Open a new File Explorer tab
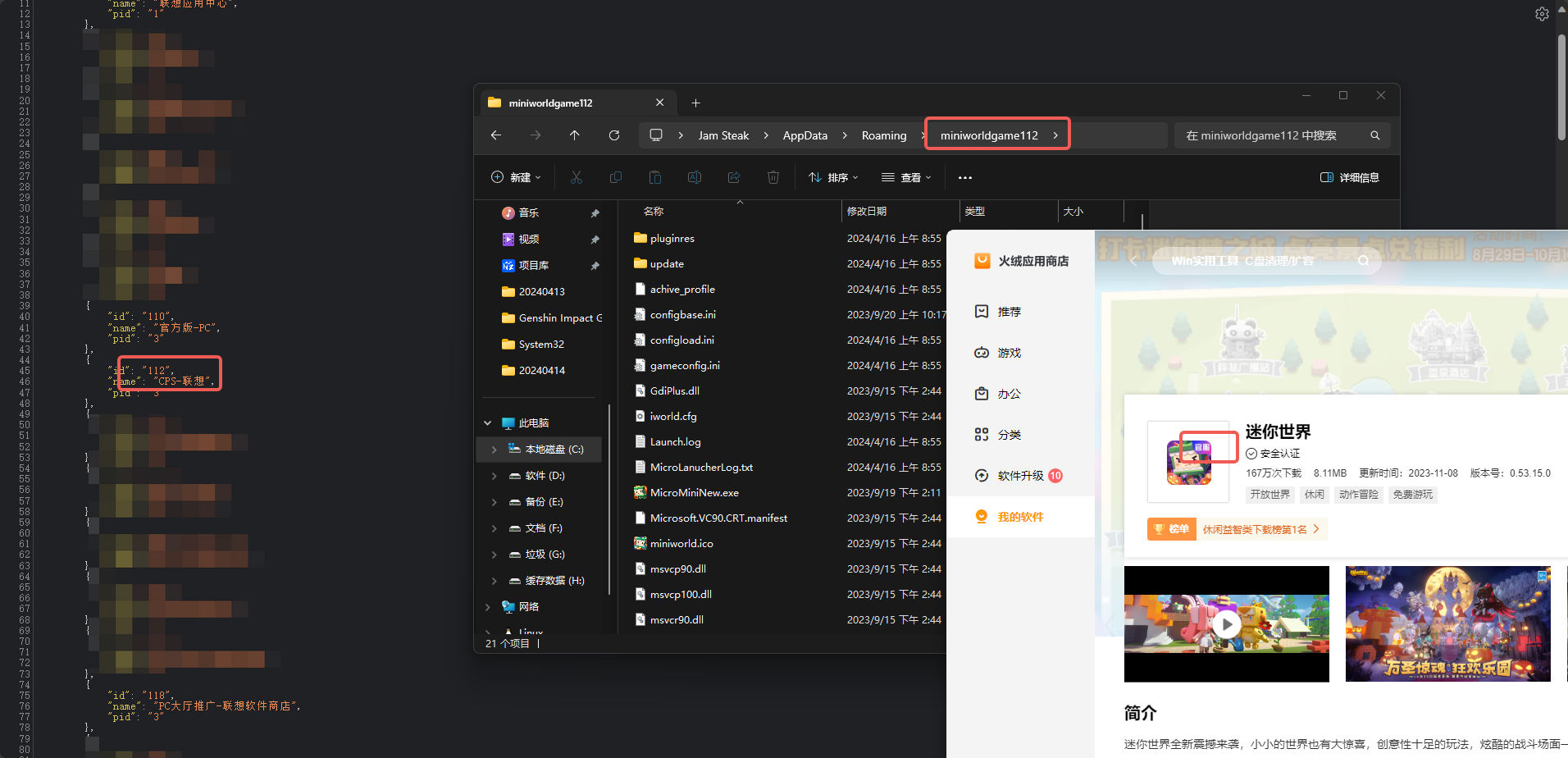 tap(695, 103)
